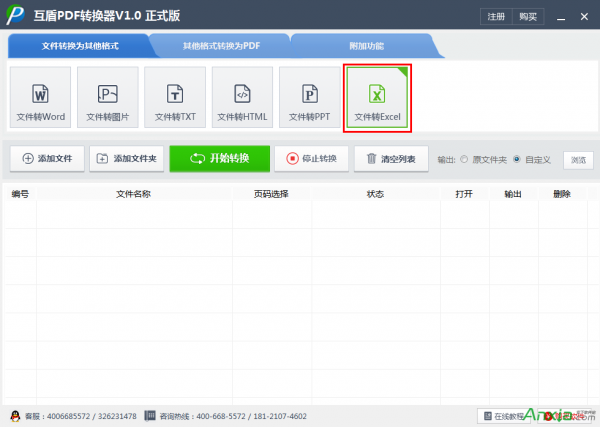Click the 购买 purchase button
The height and width of the screenshot is (427, 600).
tap(527, 17)
